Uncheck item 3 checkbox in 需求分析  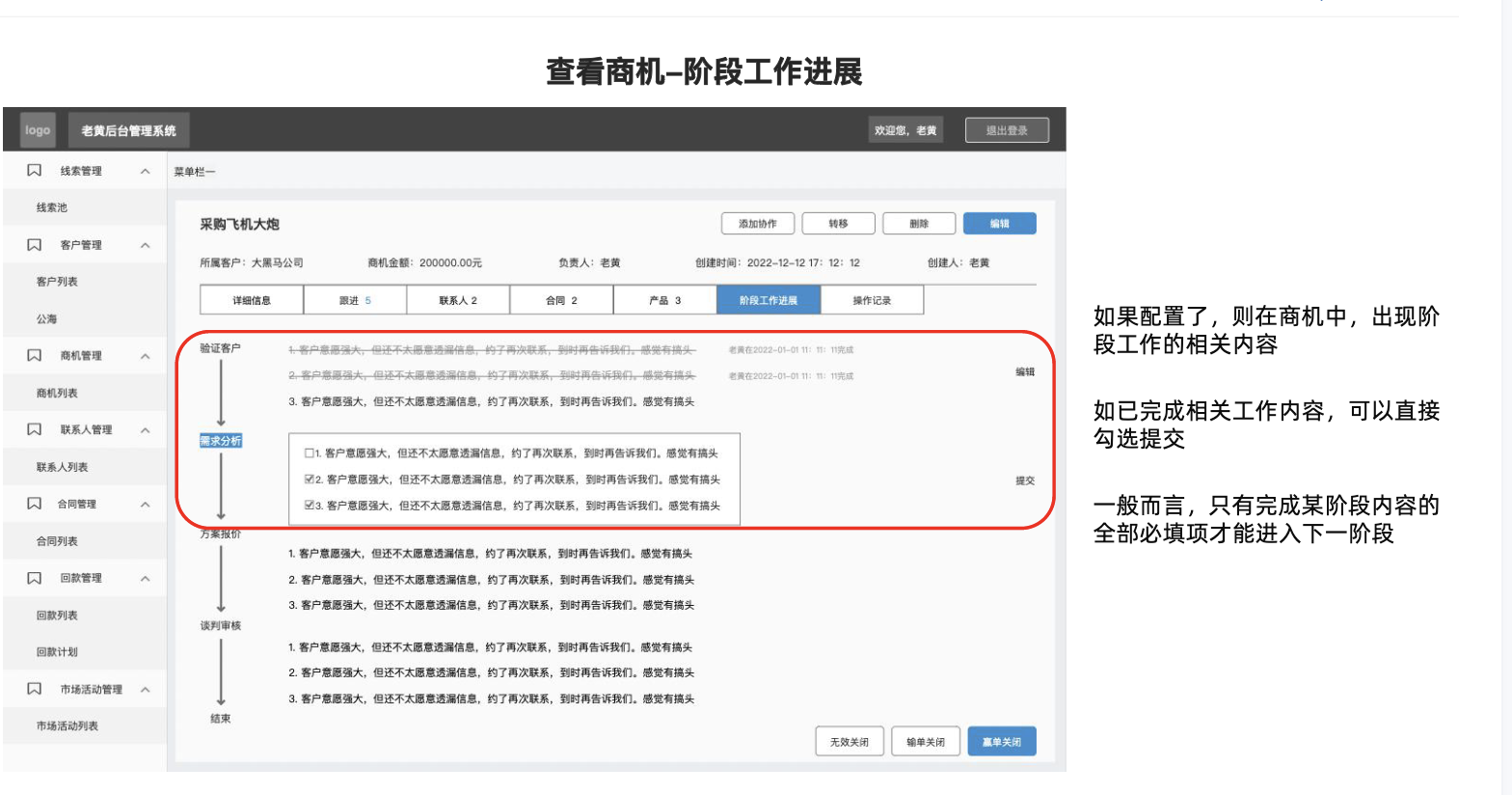click(309, 505)
